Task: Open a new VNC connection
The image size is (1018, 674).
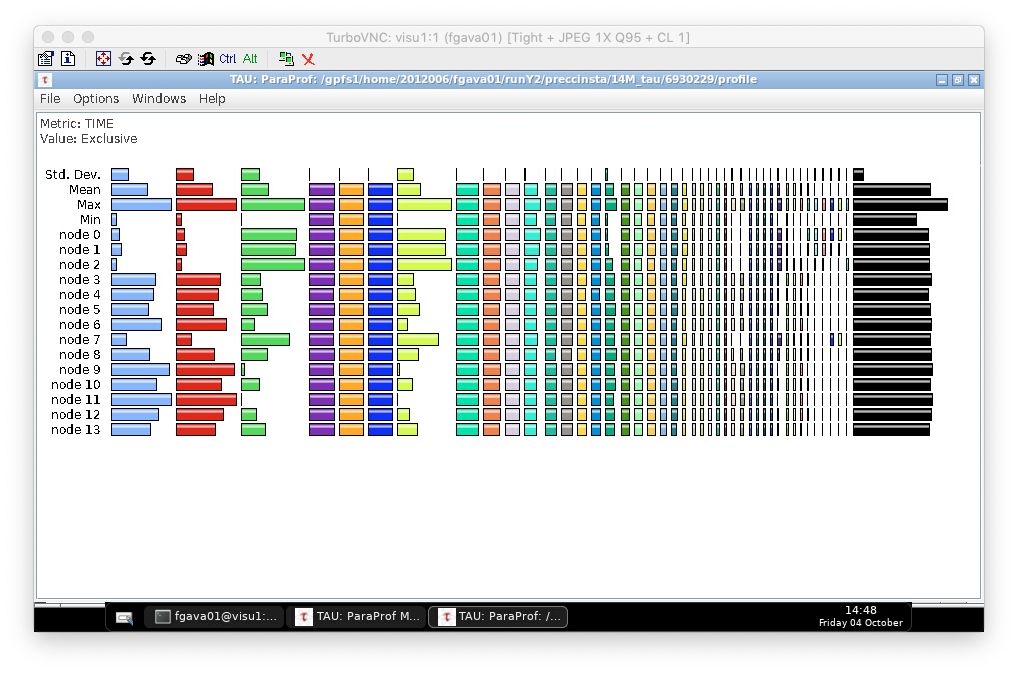Action: click(x=286, y=59)
